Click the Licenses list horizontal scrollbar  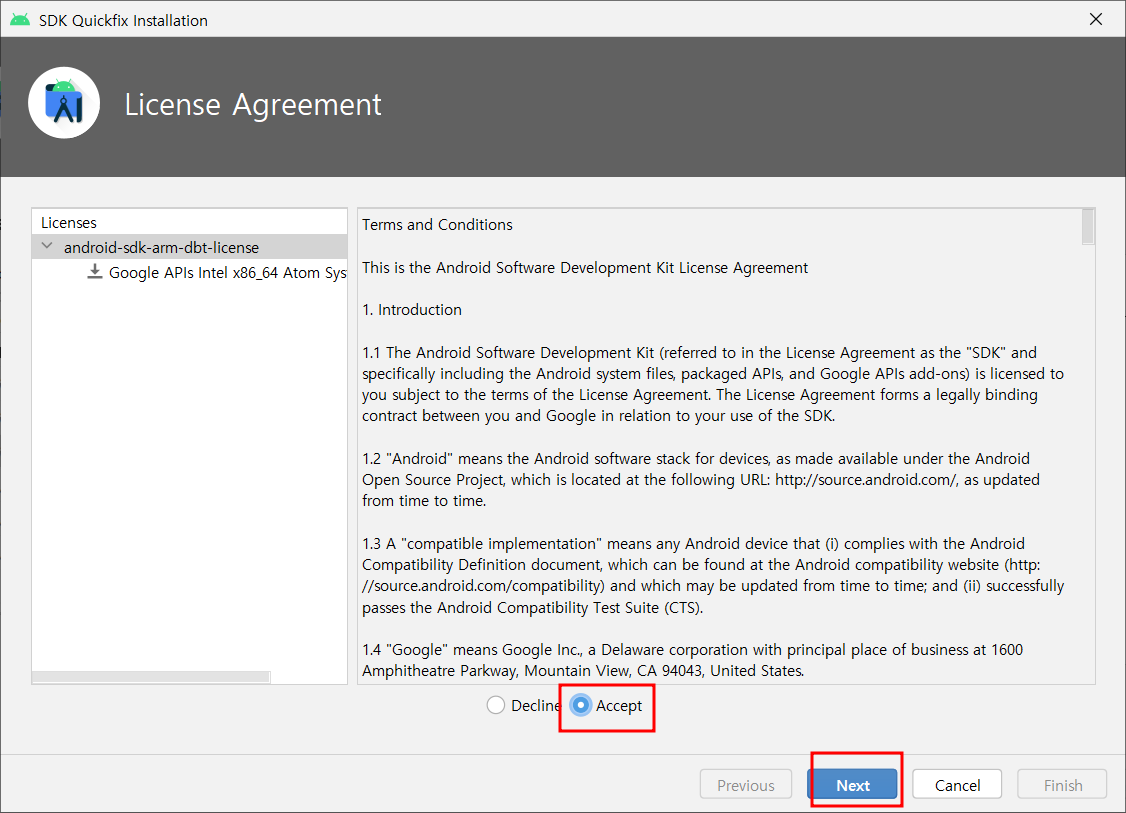tap(151, 677)
